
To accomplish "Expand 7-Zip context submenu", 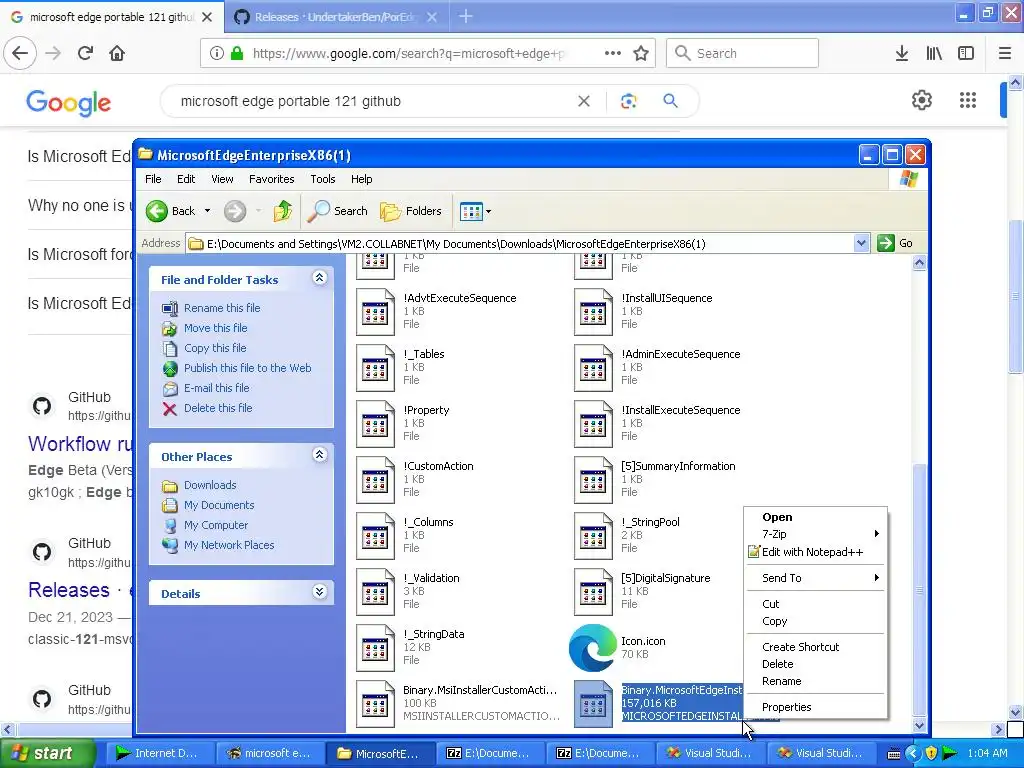I will (x=816, y=534).
